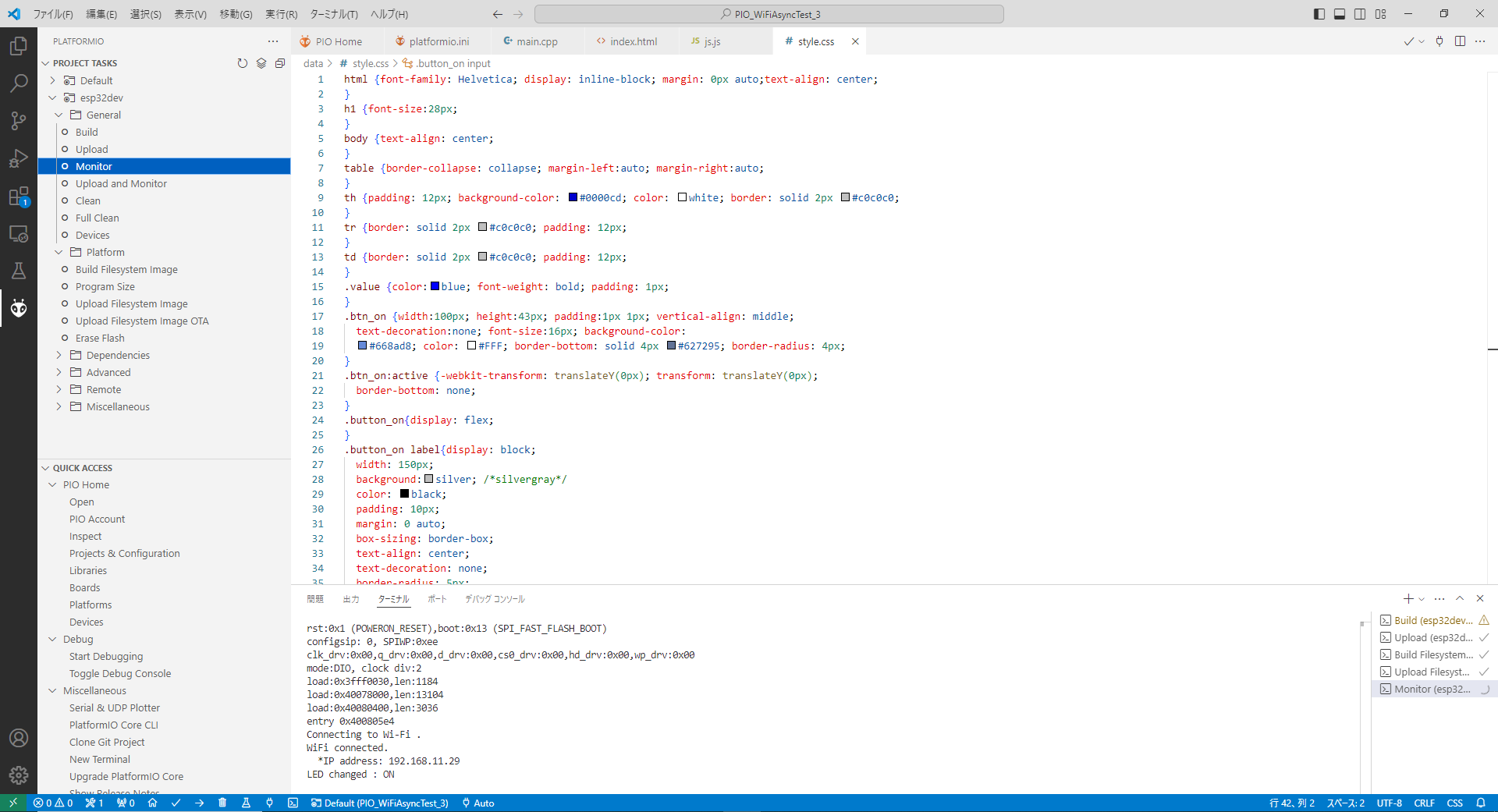Toggle the primary side bar visibility

(x=1319, y=14)
